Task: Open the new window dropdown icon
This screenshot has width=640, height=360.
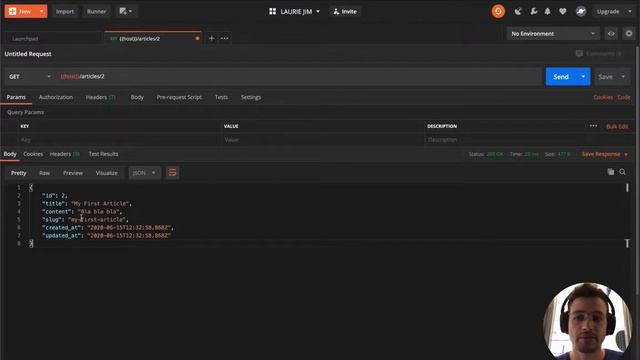Action: (126, 11)
